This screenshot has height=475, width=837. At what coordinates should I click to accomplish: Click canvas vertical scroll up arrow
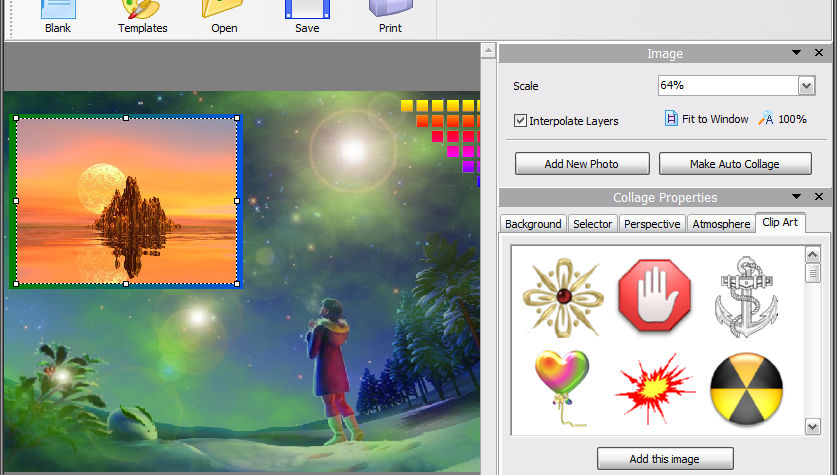pos(488,51)
